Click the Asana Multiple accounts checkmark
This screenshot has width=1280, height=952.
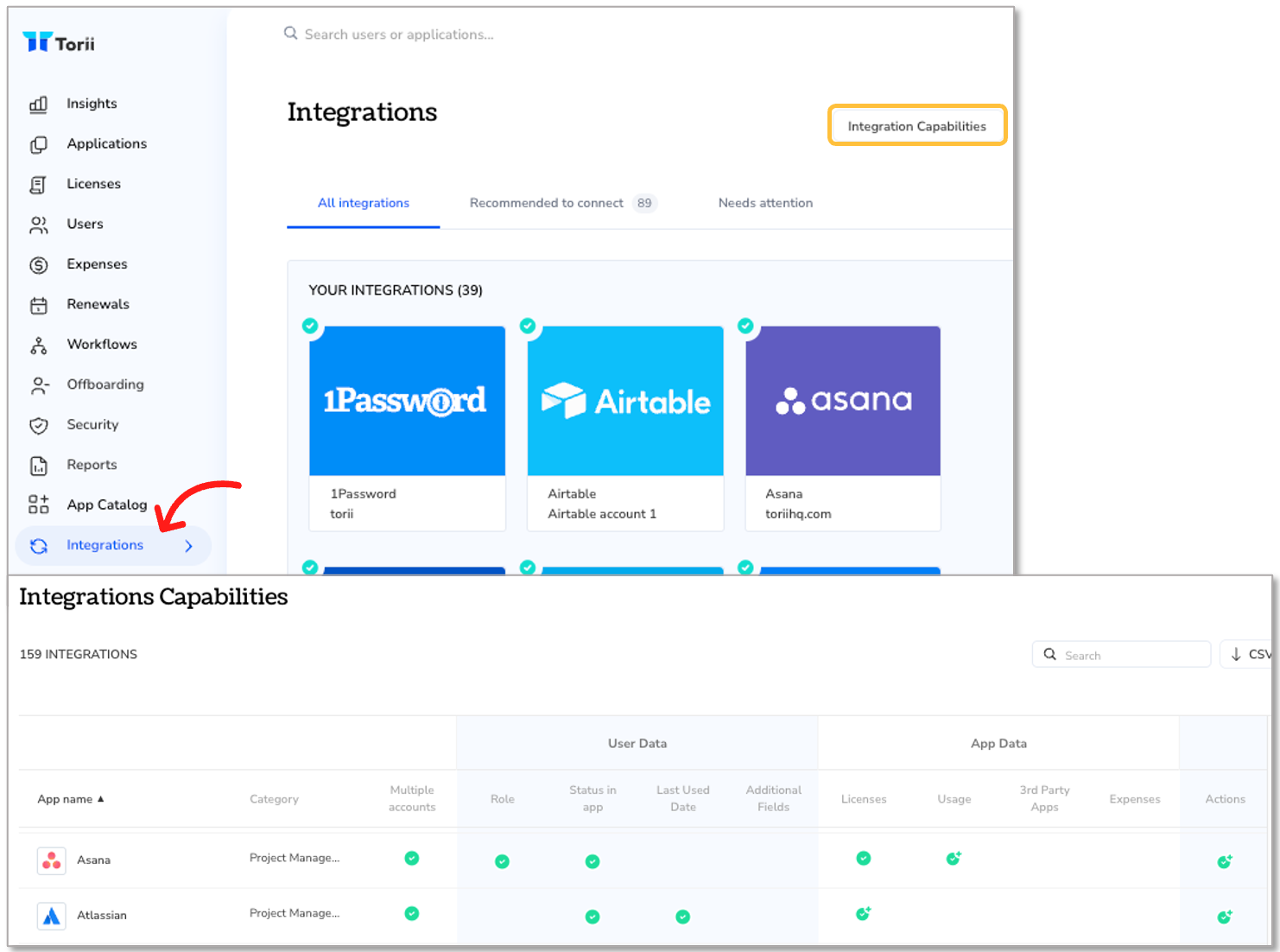(412, 858)
